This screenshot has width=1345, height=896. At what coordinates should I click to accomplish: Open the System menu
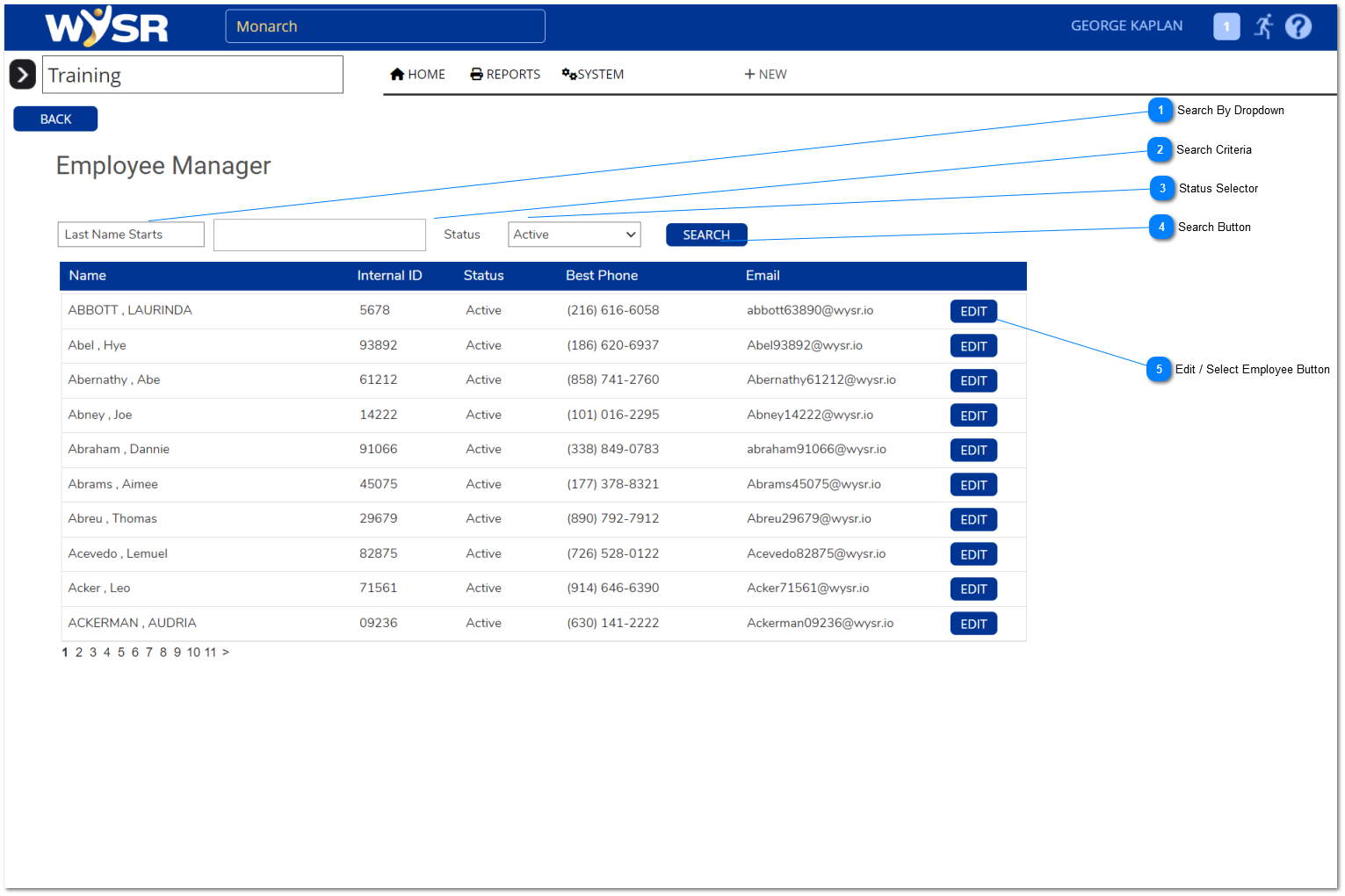tap(593, 75)
